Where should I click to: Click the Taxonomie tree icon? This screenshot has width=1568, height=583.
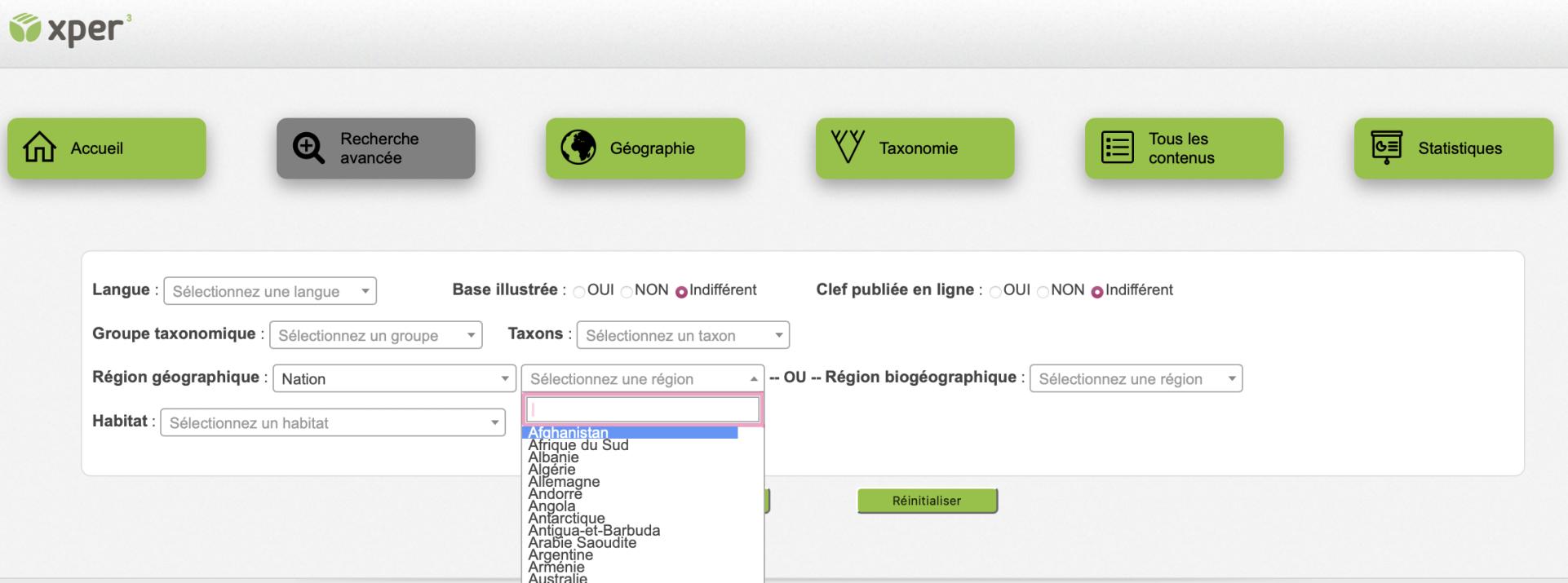pyautogui.click(x=847, y=147)
